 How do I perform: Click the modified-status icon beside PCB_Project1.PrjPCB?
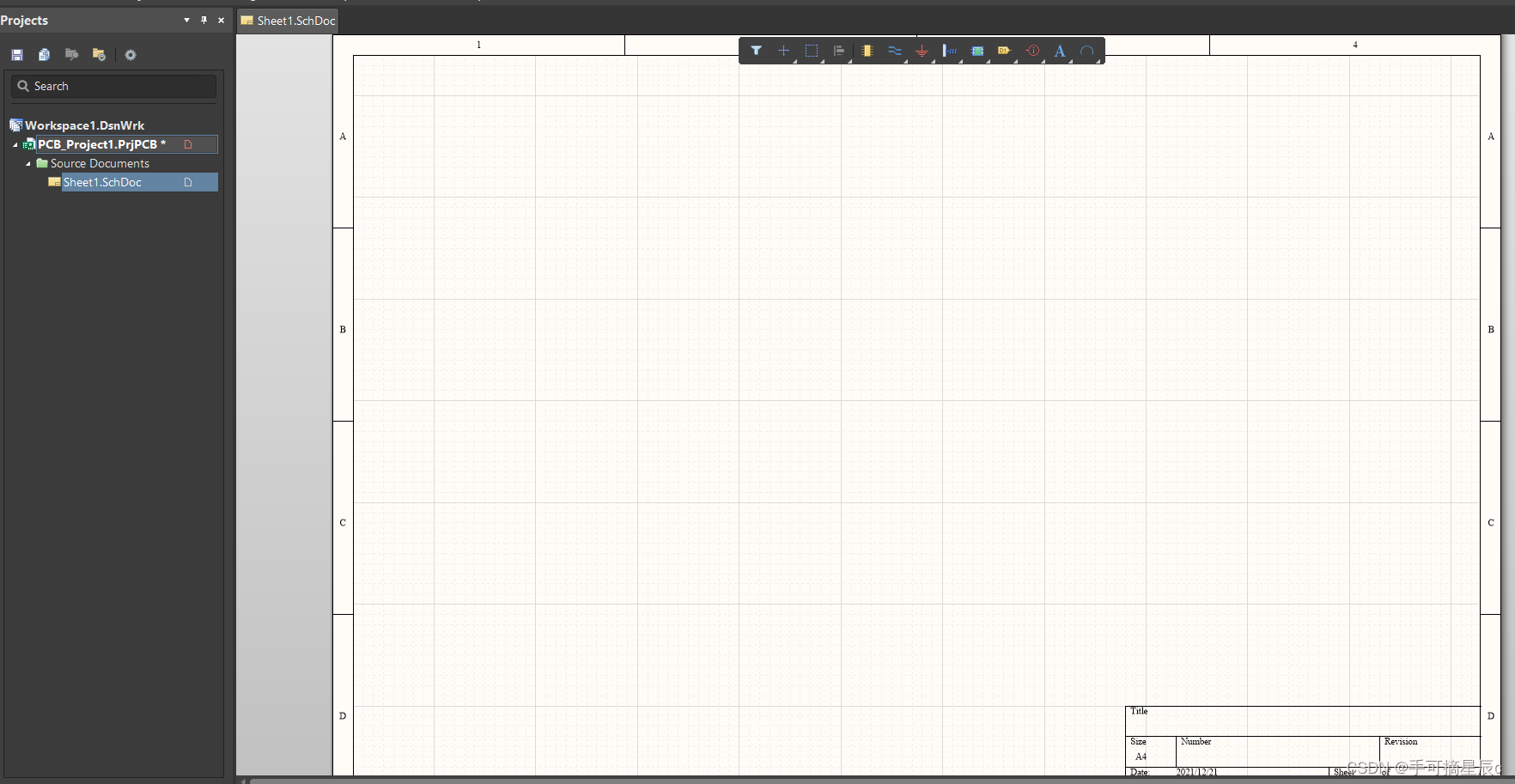pyautogui.click(x=188, y=144)
